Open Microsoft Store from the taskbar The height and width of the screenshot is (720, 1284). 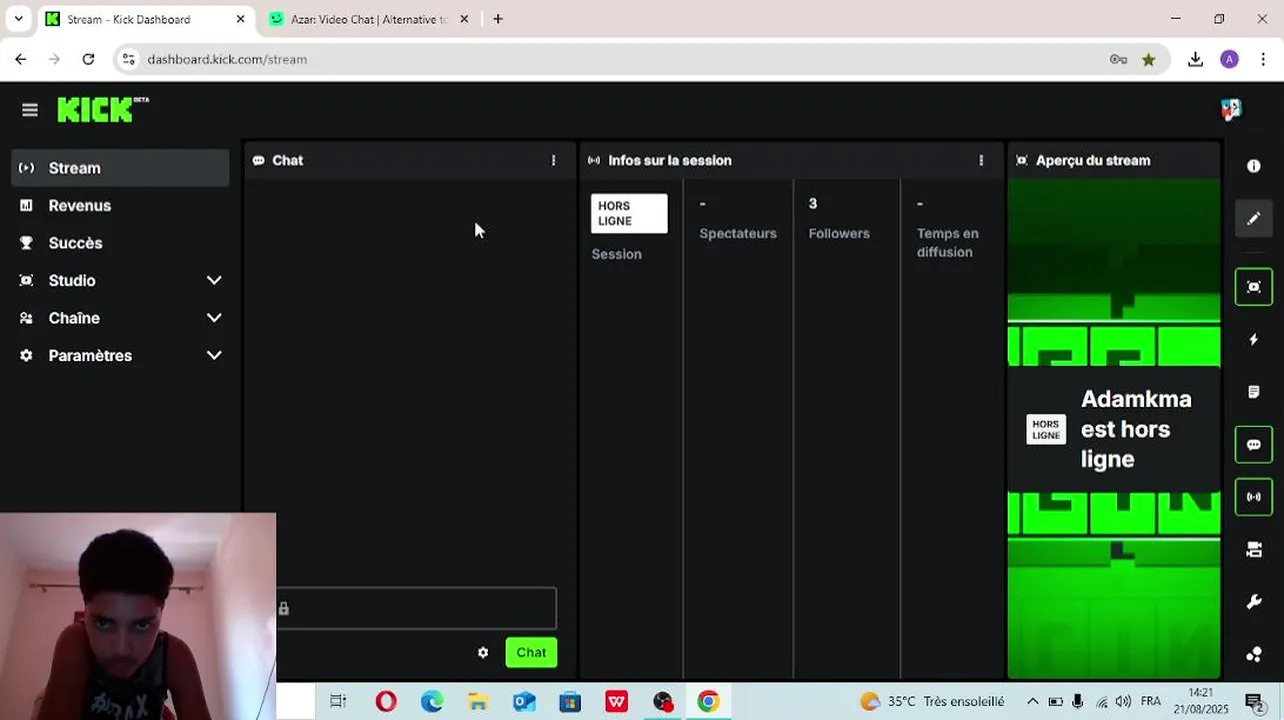tap(570, 701)
